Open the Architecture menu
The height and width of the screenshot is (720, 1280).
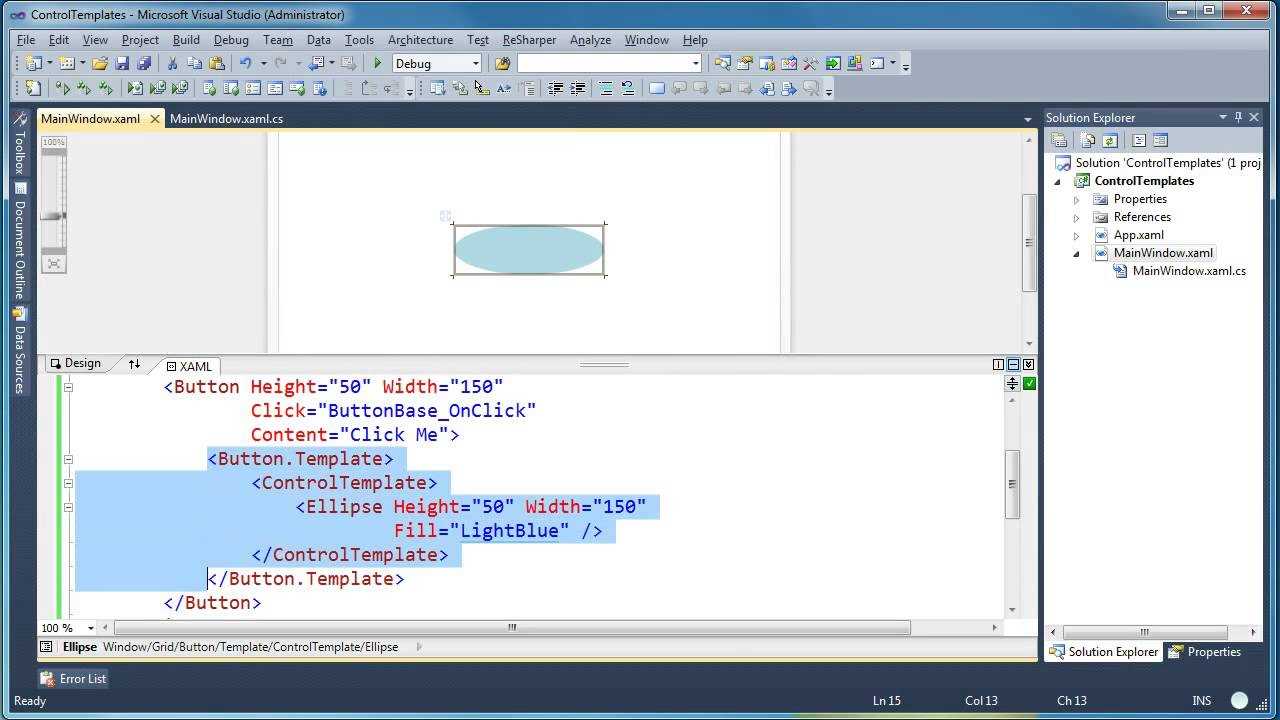coord(420,40)
